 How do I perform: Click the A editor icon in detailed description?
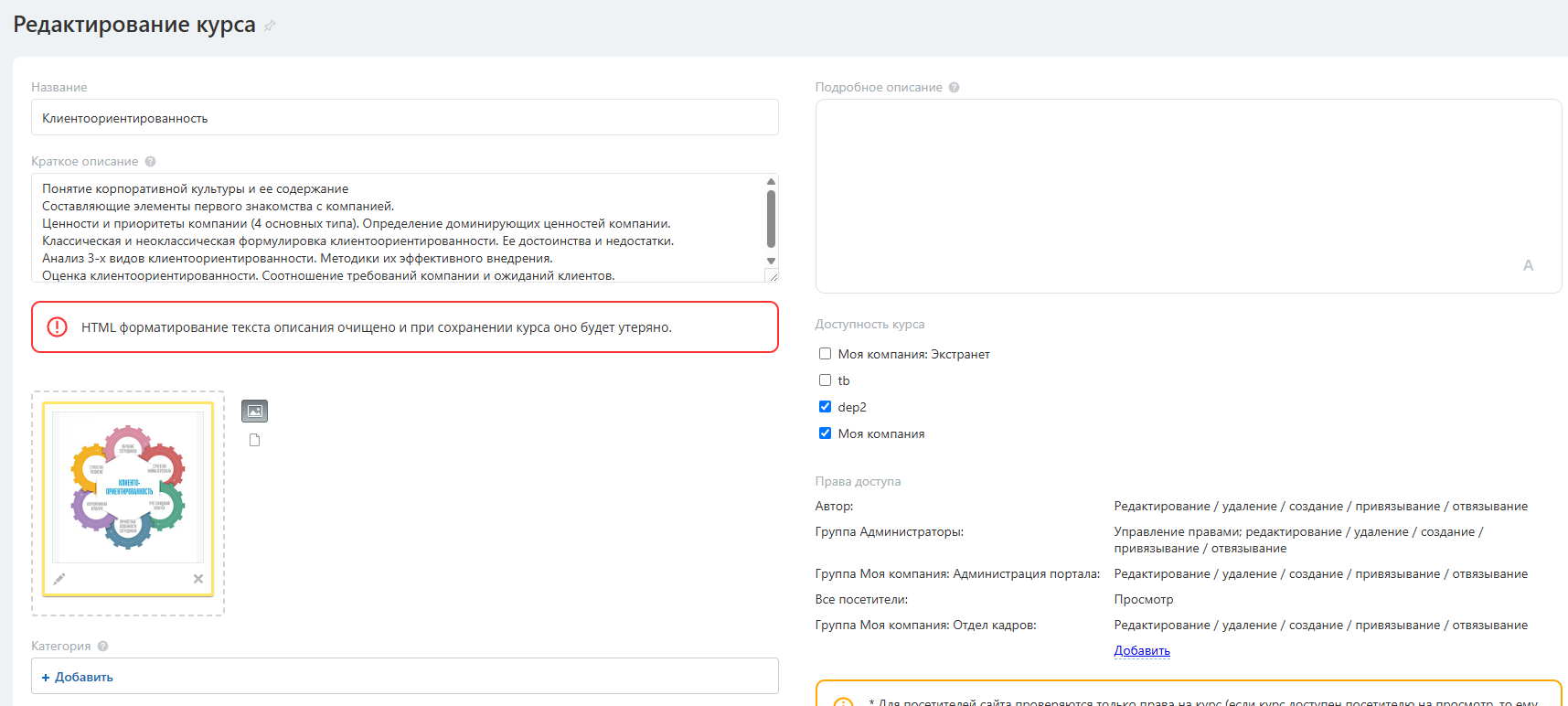1528,265
